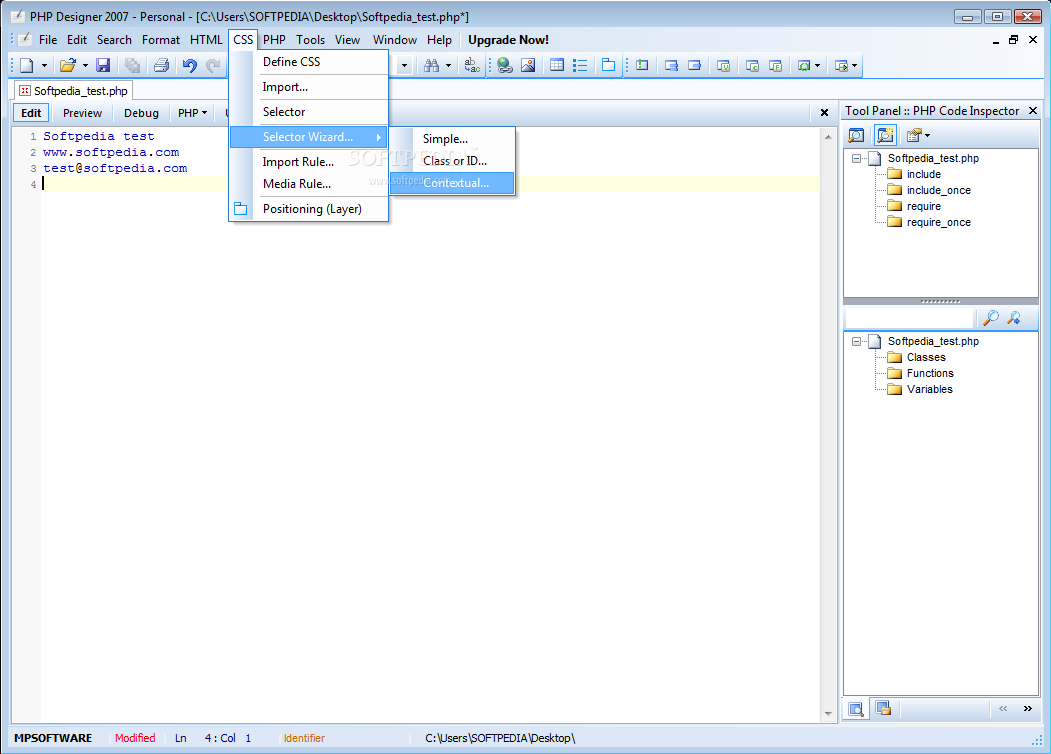The height and width of the screenshot is (754, 1051).
Task: Click the second bottom icon of the Tool Panel
Action: [x=883, y=708]
